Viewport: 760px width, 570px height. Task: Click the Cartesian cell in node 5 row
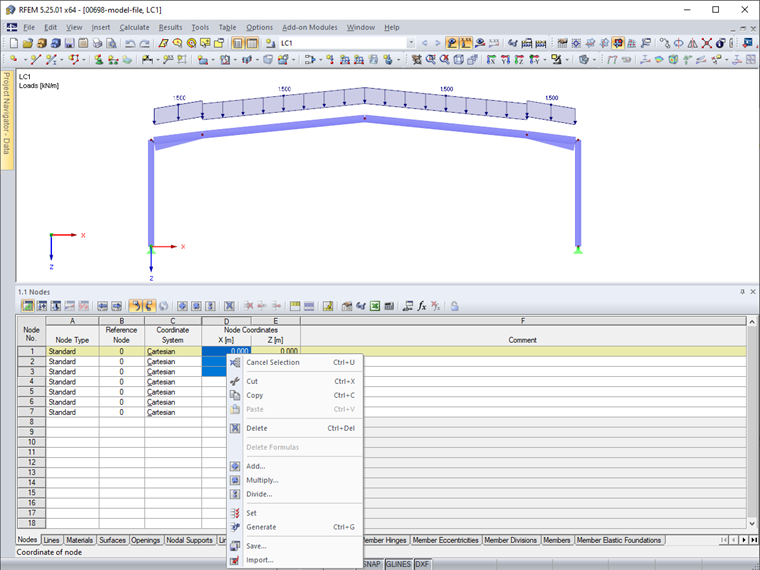pos(173,392)
